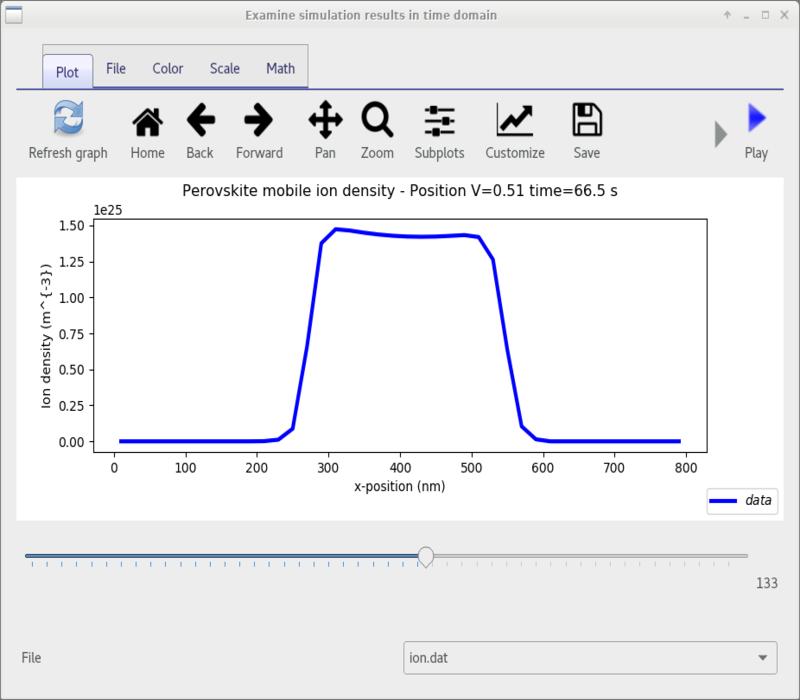Open the Color tab
This screenshot has width=800, height=700.
pyautogui.click(x=167, y=68)
